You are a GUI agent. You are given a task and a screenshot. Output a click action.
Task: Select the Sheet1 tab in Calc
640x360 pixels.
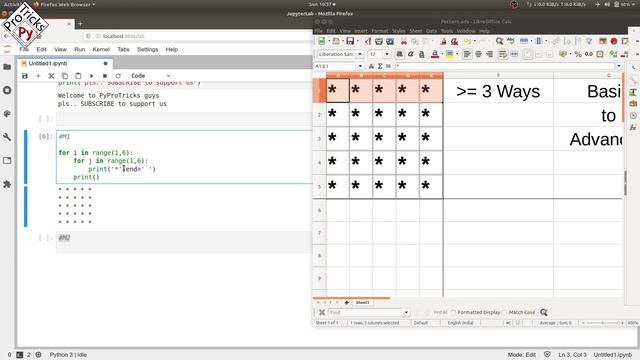(x=362, y=302)
